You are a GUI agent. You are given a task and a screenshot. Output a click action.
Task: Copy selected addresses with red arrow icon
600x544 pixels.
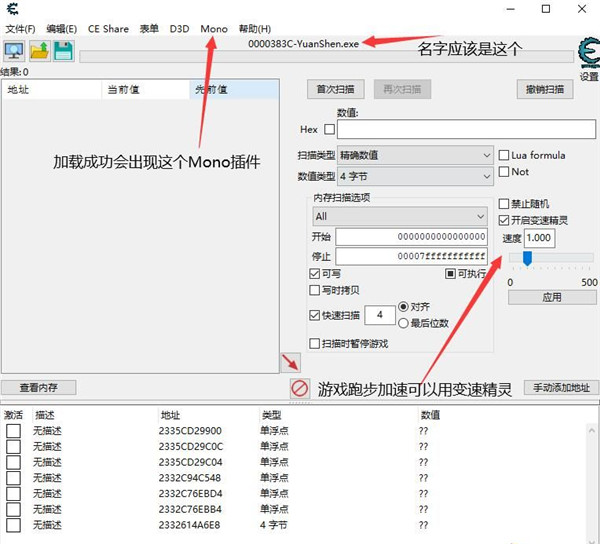(x=290, y=363)
